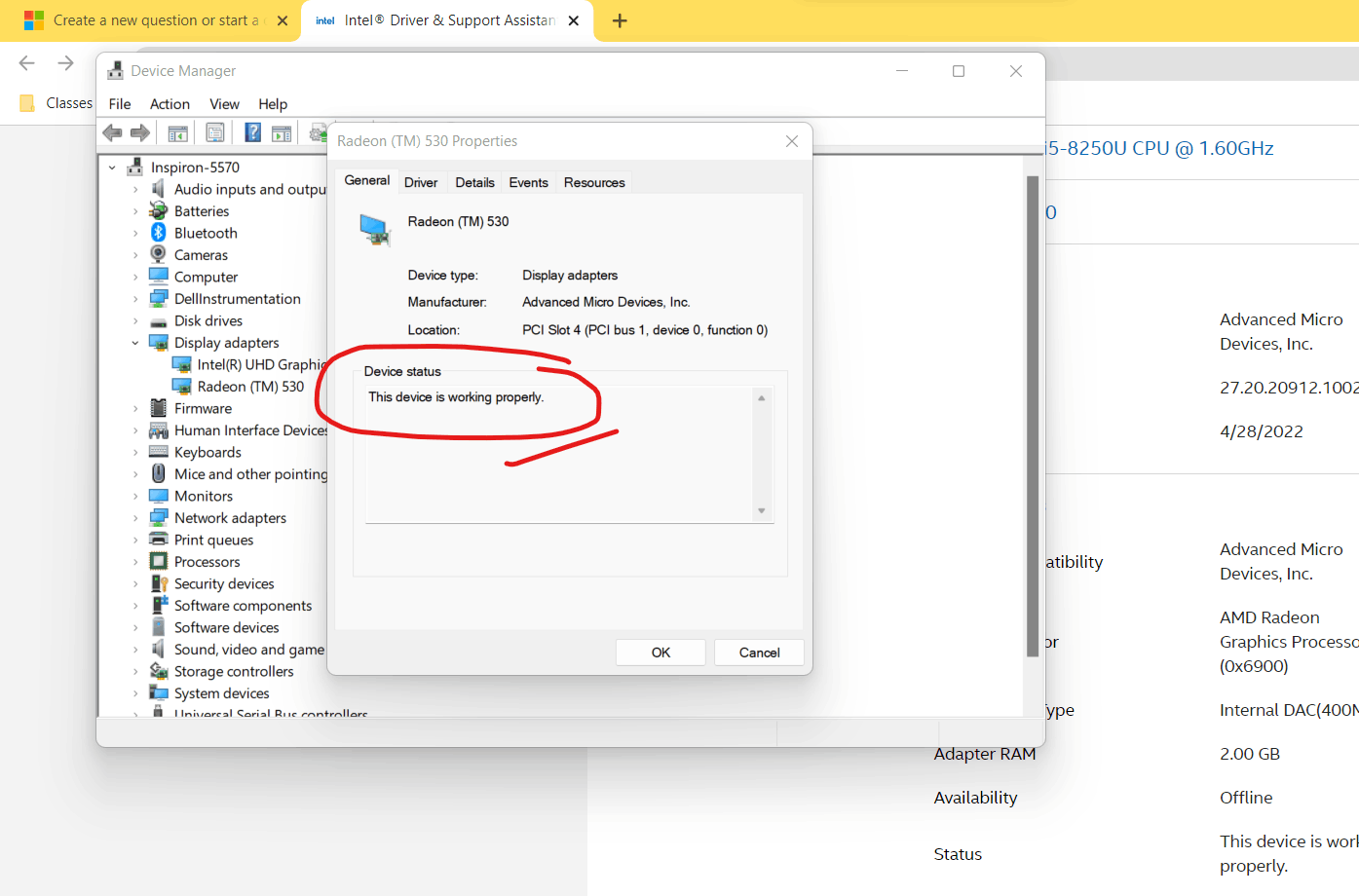Image resolution: width=1359 pixels, height=896 pixels.
Task: Expand the Monitors node
Action: click(x=135, y=496)
